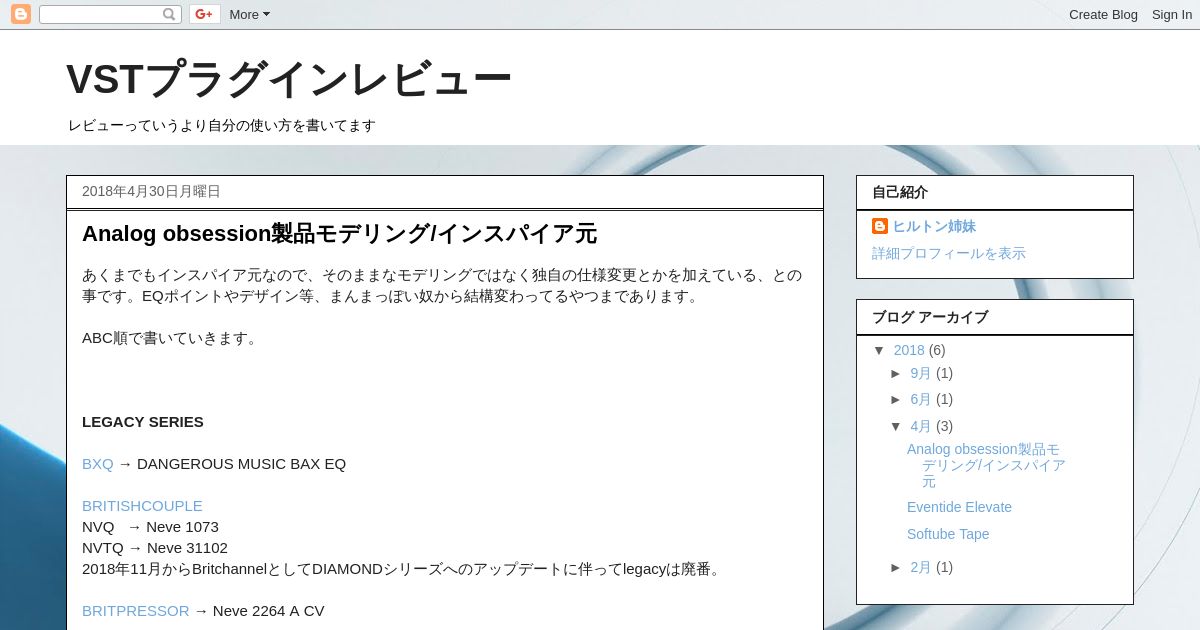
Task: Click the Sign In link
Action: tap(1172, 14)
